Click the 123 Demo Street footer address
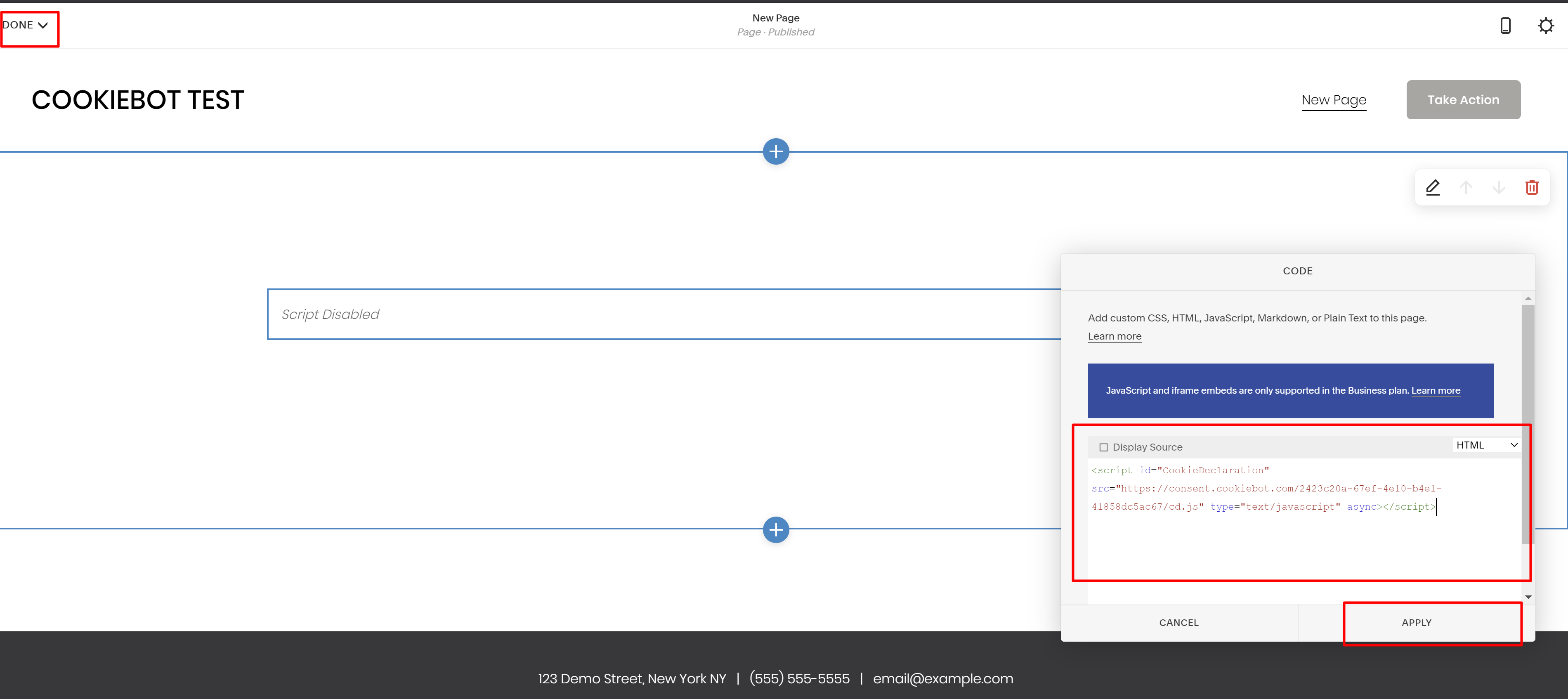The width and height of the screenshot is (1568, 699). click(x=632, y=678)
